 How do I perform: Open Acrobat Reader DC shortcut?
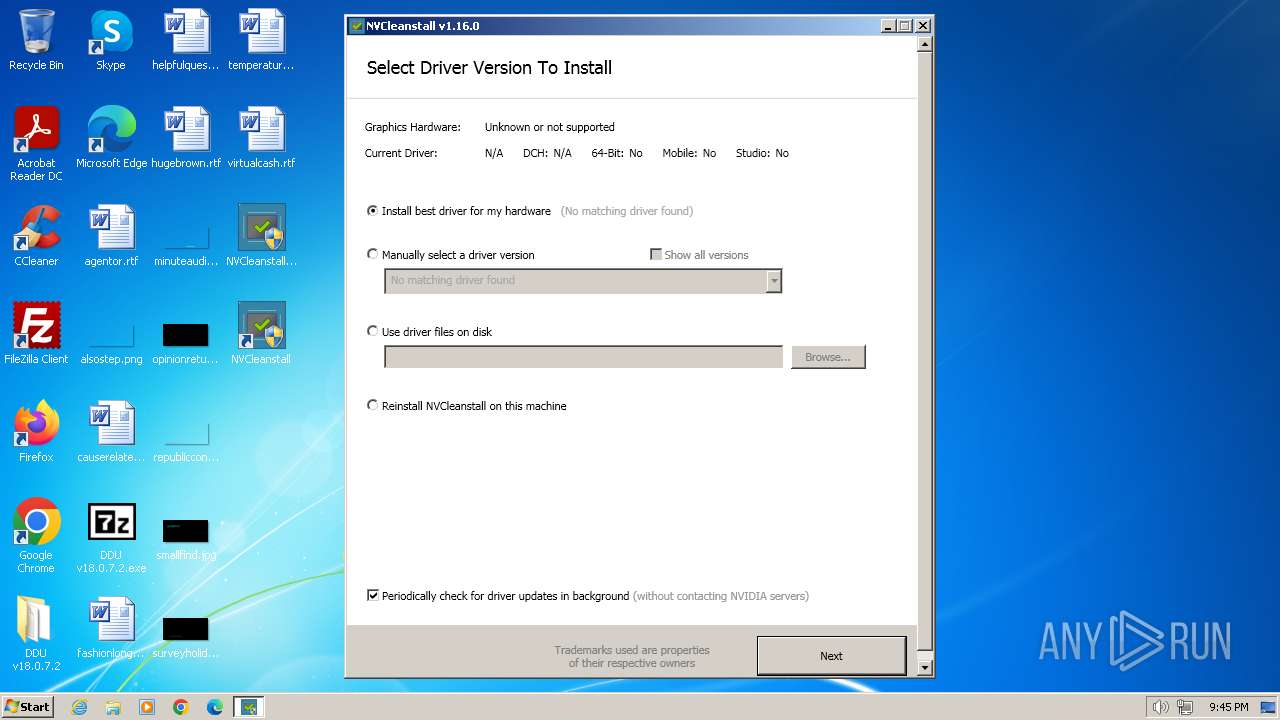click(36, 144)
